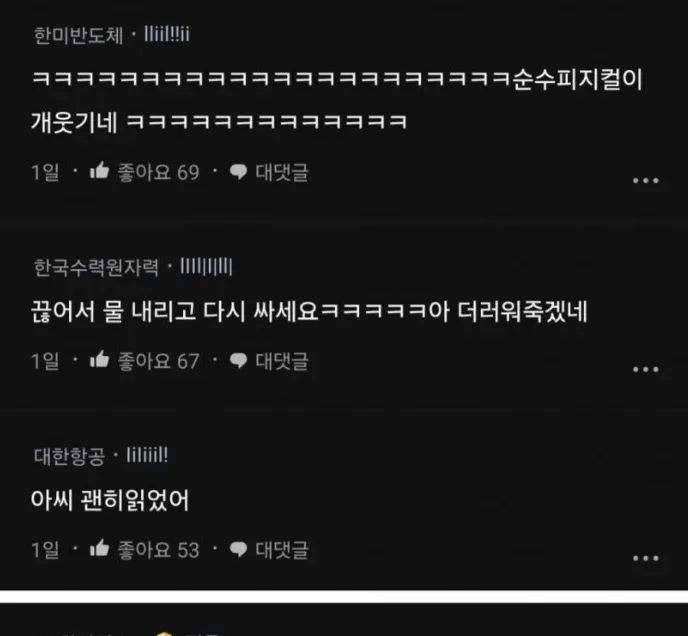Click 좋아요 53 label
Viewport: 688px width, 636px height.
(x=158, y=550)
